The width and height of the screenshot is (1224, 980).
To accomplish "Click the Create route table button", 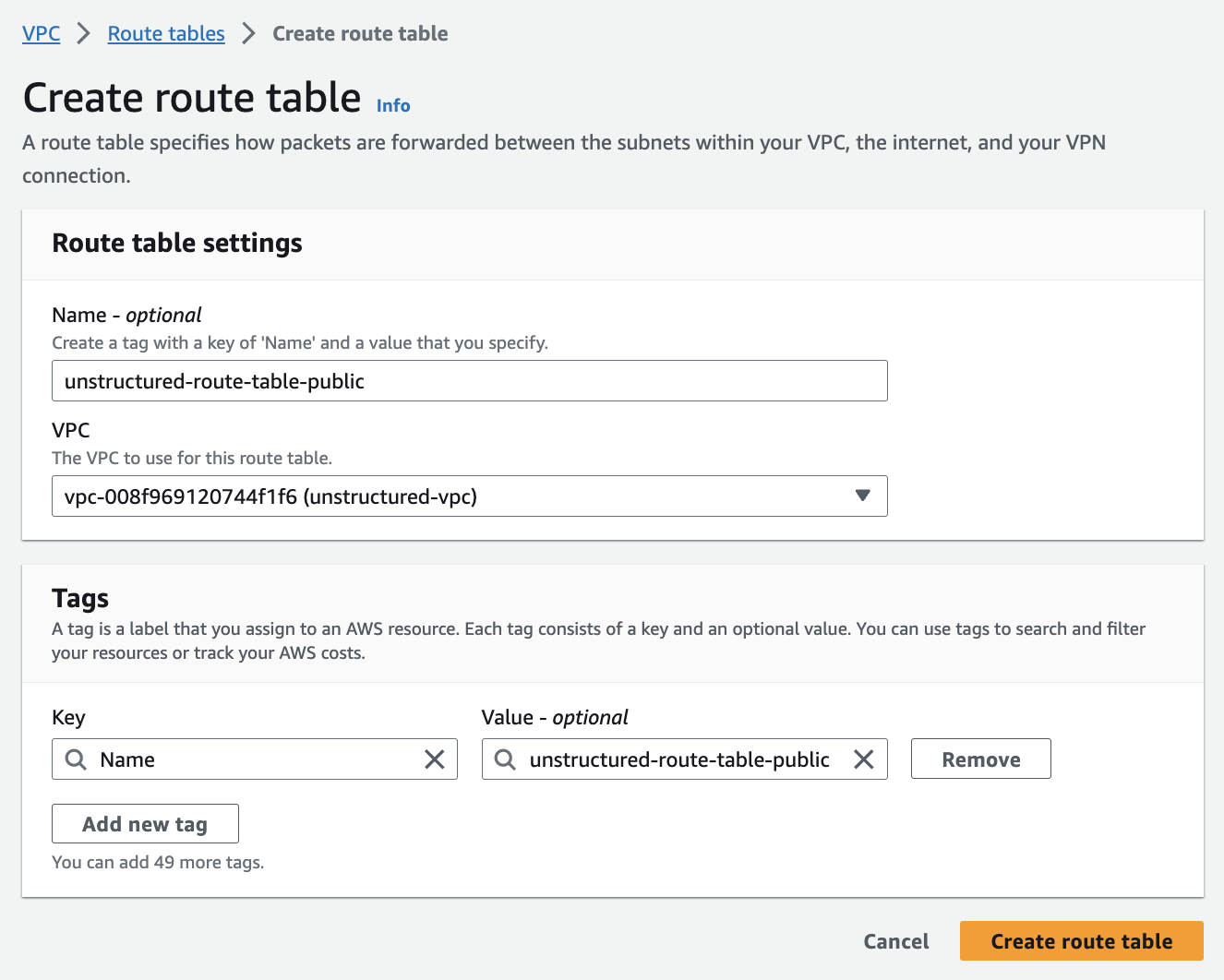I will pos(1081,940).
